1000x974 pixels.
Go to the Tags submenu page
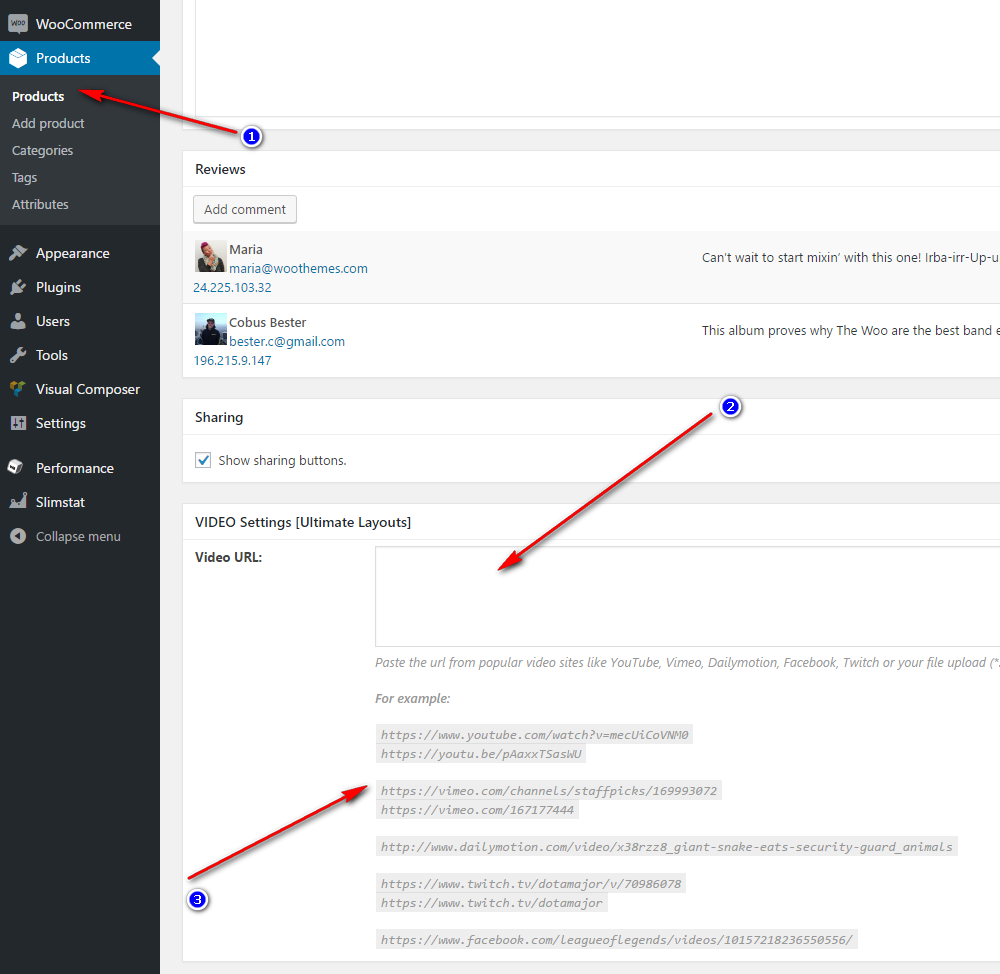(24, 177)
